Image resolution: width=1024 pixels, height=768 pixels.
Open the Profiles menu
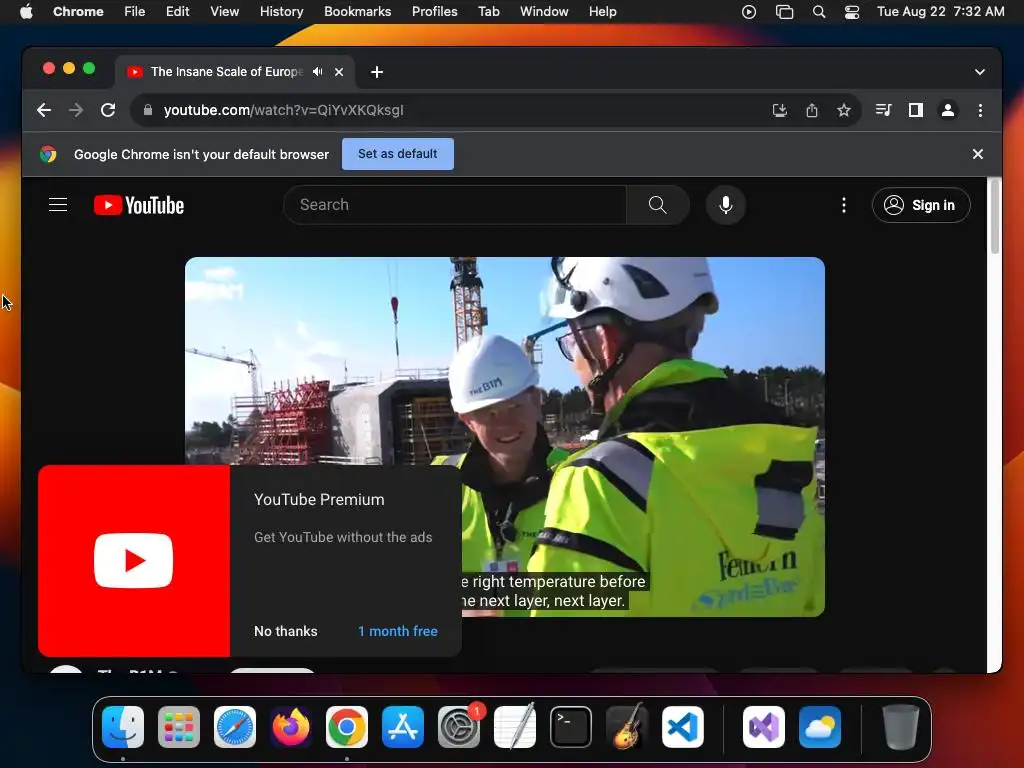pyautogui.click(x=434, y=12)
